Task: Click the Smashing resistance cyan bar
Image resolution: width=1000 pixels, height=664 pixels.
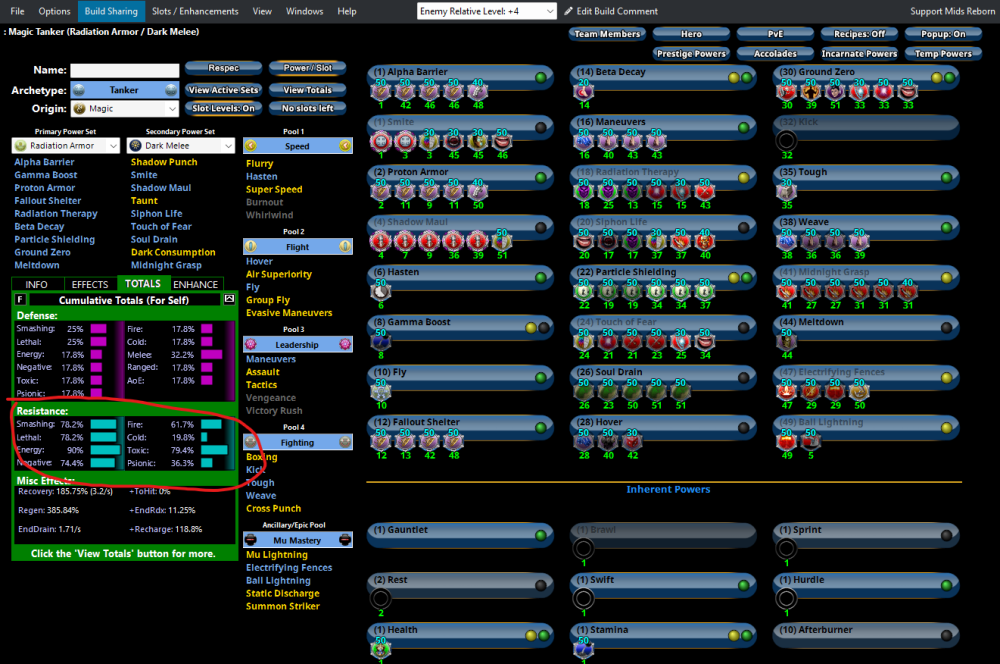Action: (103, 424)
